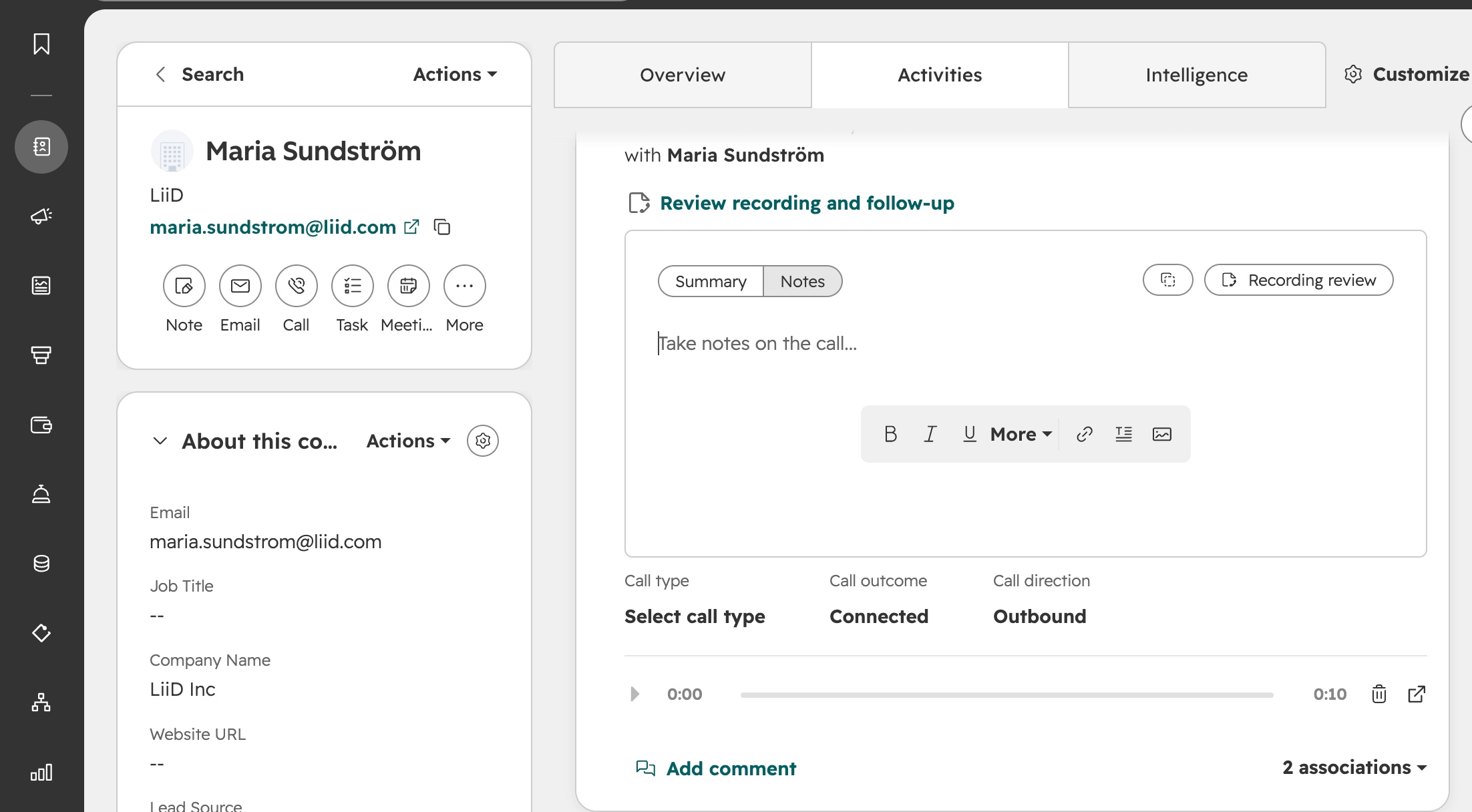Open the Recording review button
The height and width of the screenshot is (812, 1472).
pyautogui.click(x=1298, y=280)
